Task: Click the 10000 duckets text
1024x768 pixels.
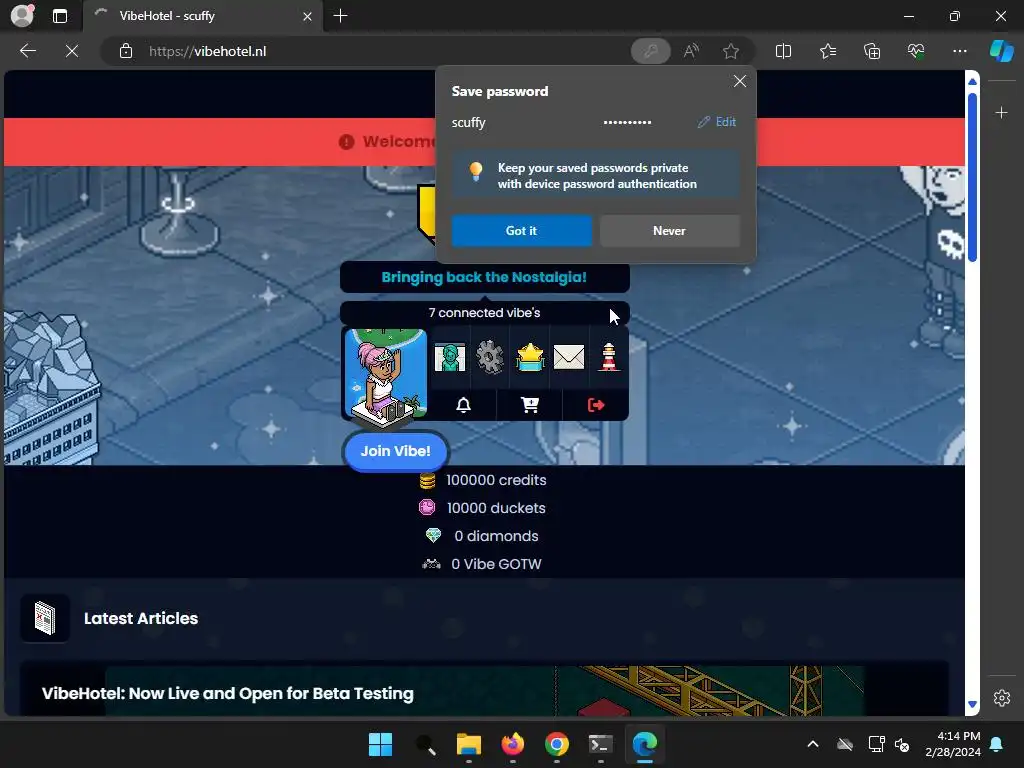Action: (496, 508)
